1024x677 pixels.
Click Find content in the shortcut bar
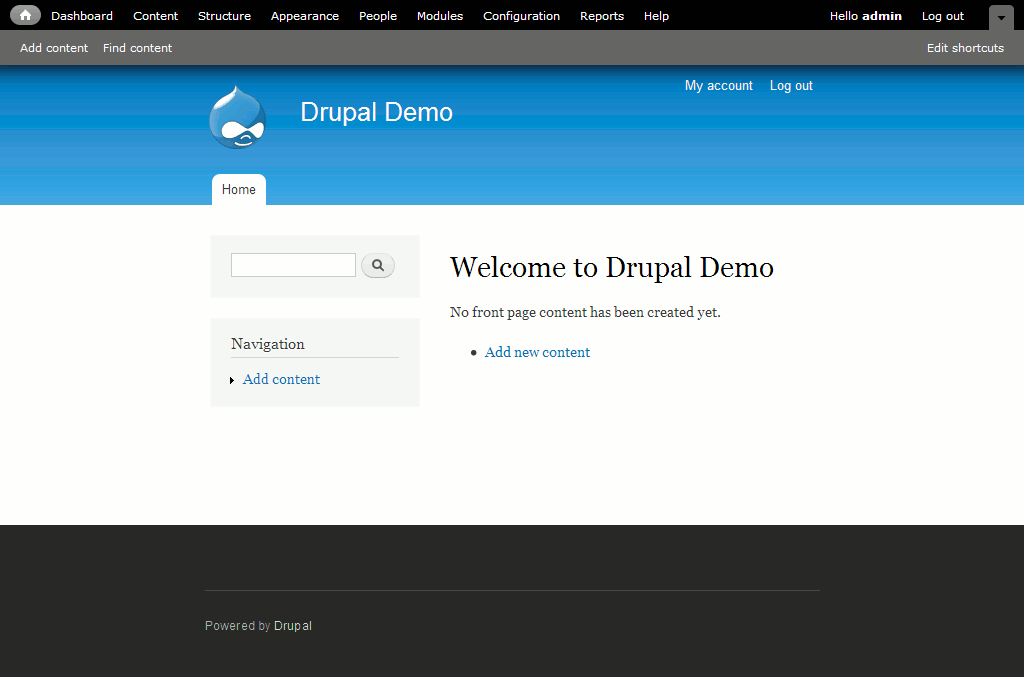point(137,47)
